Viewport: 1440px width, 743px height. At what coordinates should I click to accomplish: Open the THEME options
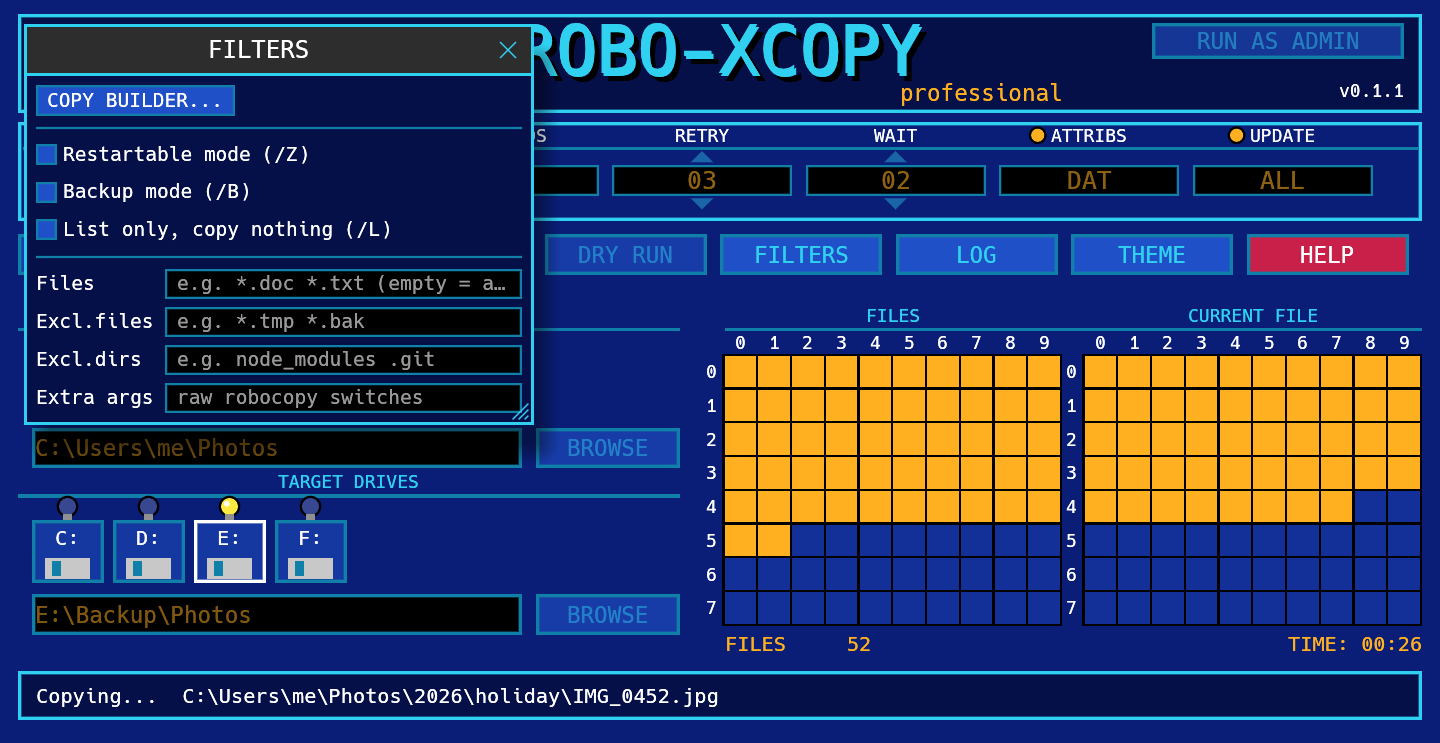point(1152,255)
